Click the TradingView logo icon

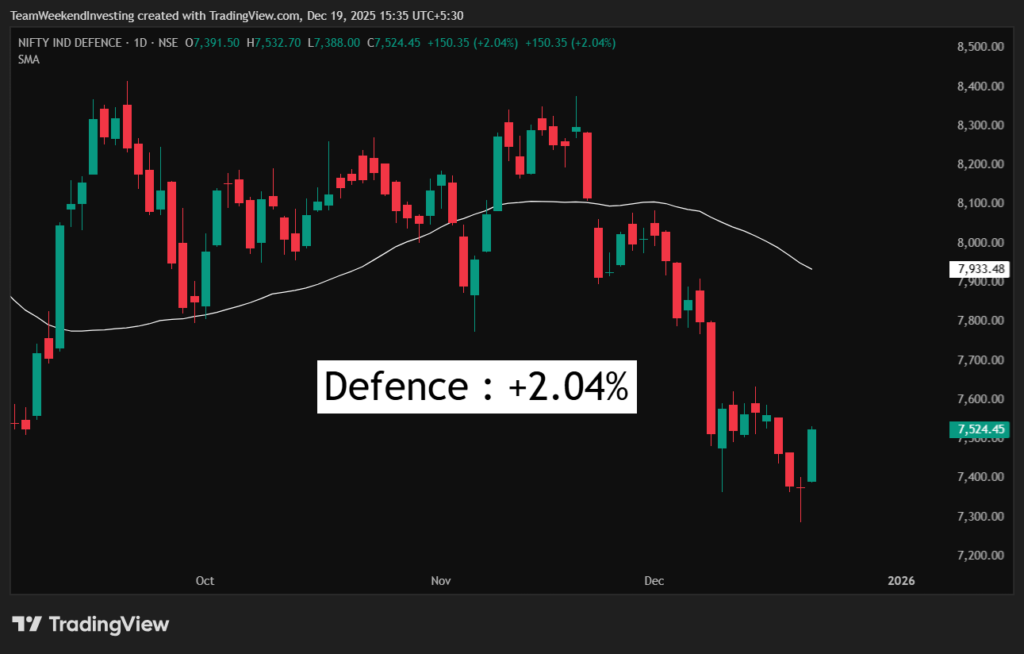pyautogui.click(x=27, y=624)
